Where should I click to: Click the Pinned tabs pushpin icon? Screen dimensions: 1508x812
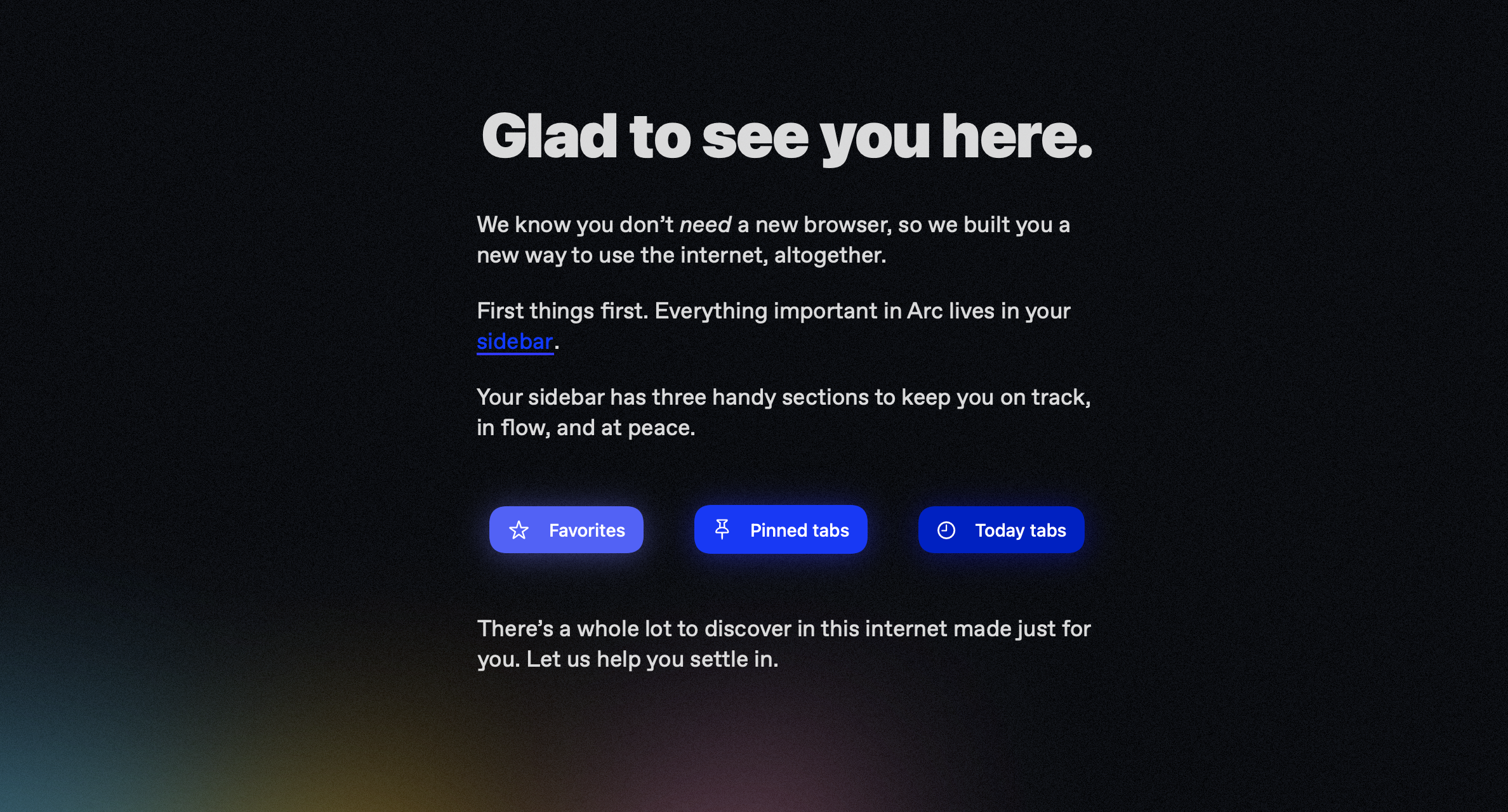pyautogui.click(x=722, y=530)
